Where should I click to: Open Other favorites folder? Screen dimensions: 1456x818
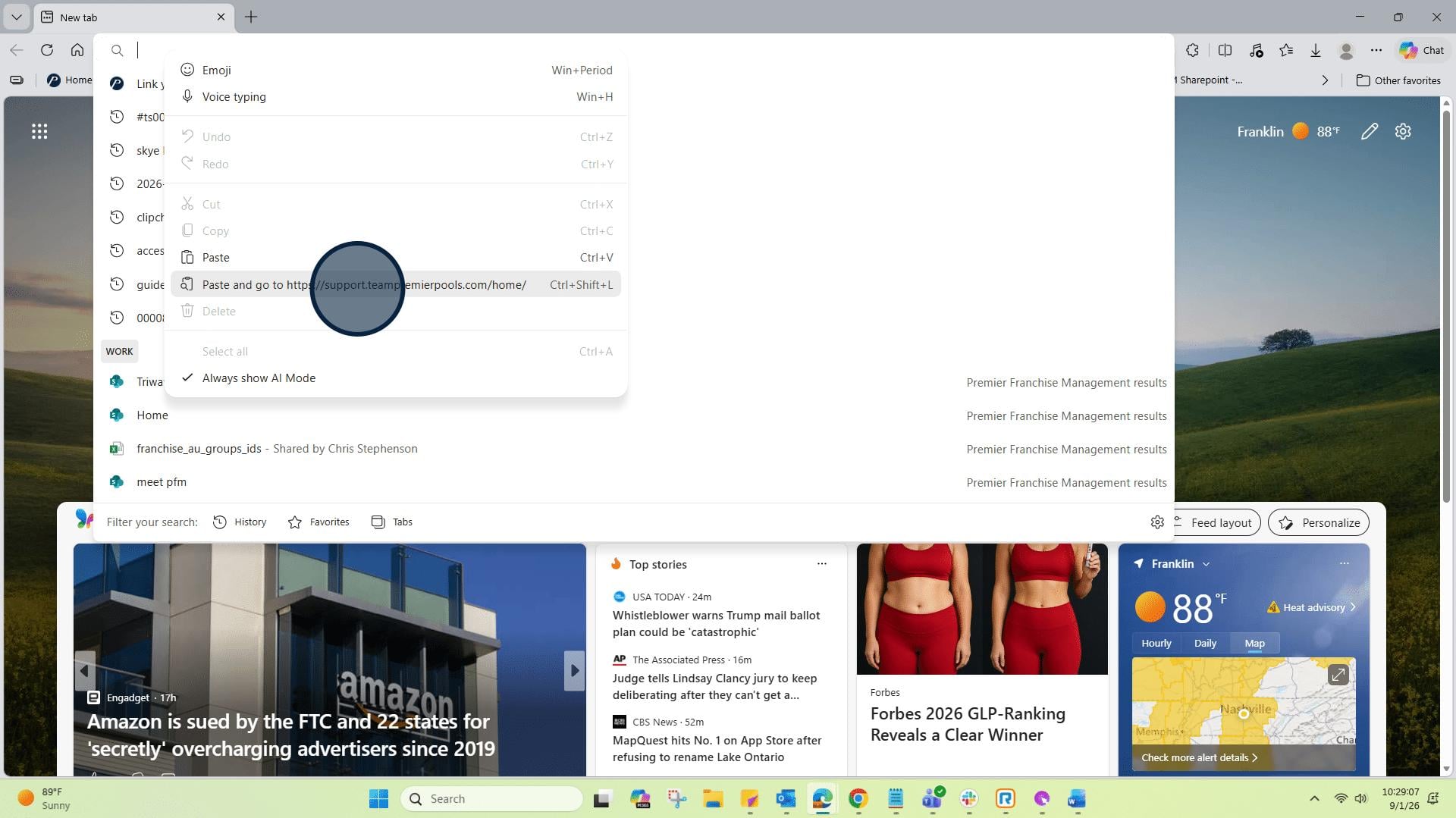pyautogui.click(x=1398, y=80)
